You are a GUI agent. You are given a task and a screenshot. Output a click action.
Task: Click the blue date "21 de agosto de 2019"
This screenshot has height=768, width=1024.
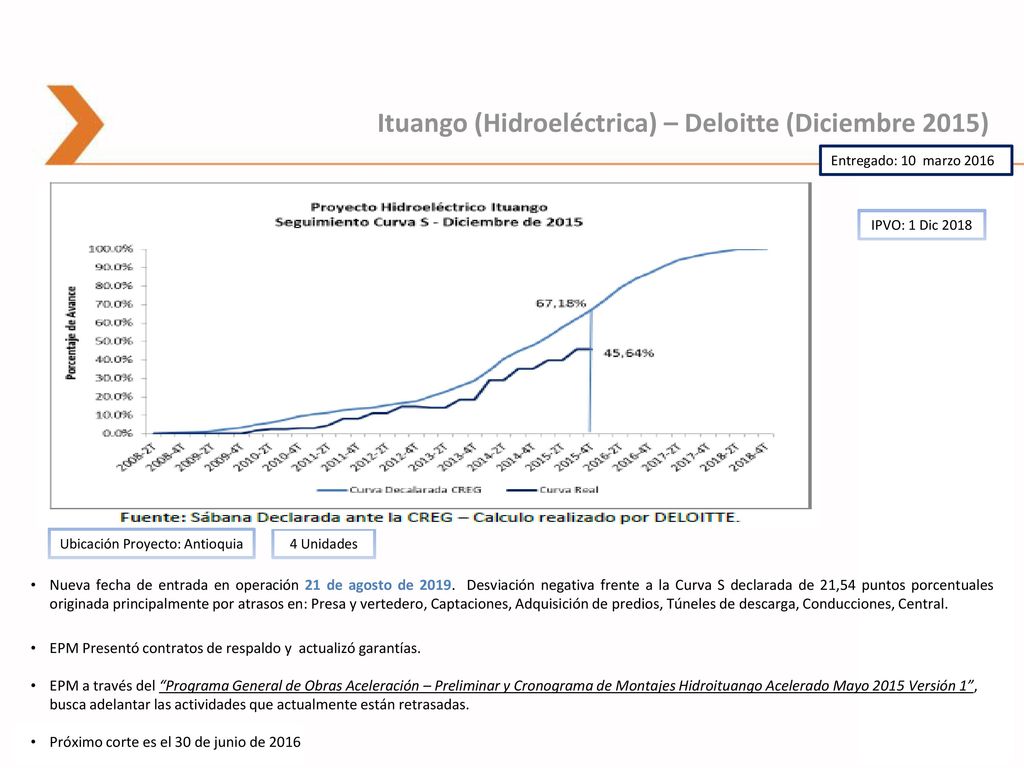(x=377, y=585)
